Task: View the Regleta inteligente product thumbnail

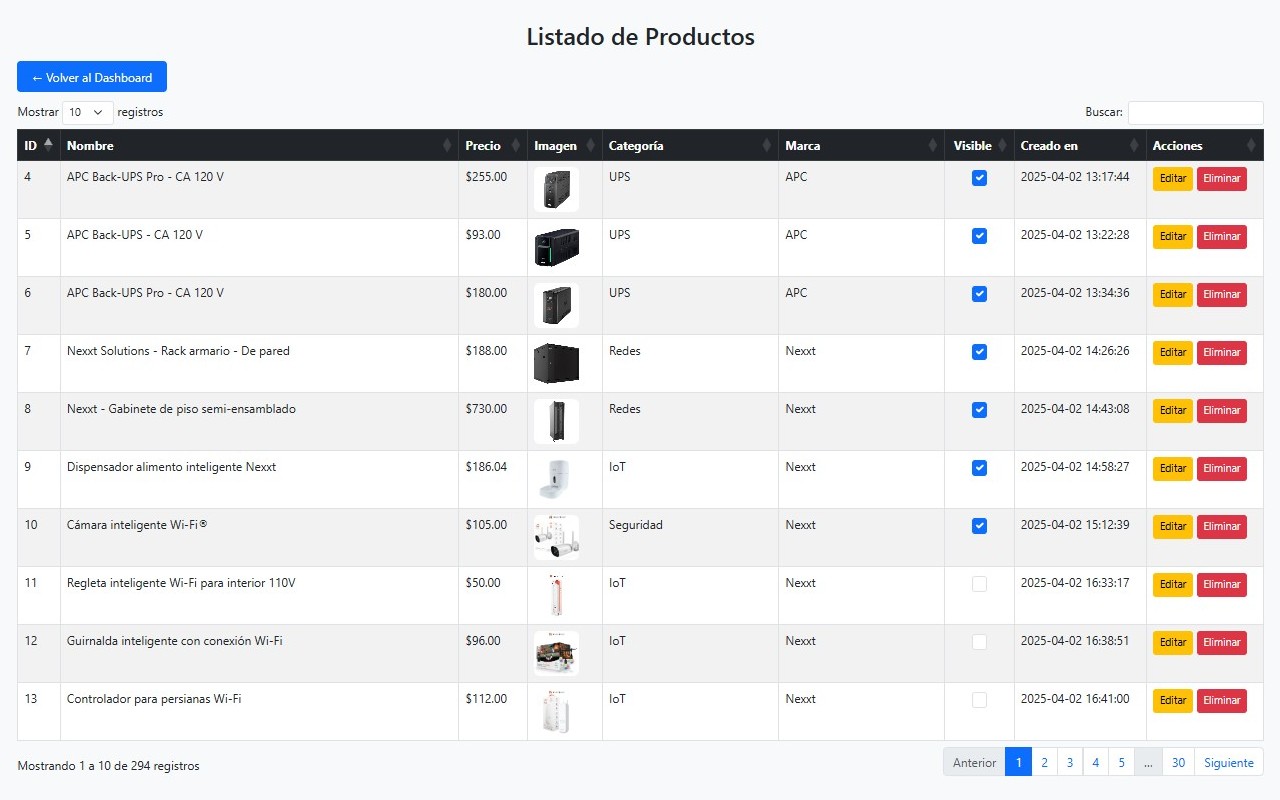Action: click(x=556, y=596)
